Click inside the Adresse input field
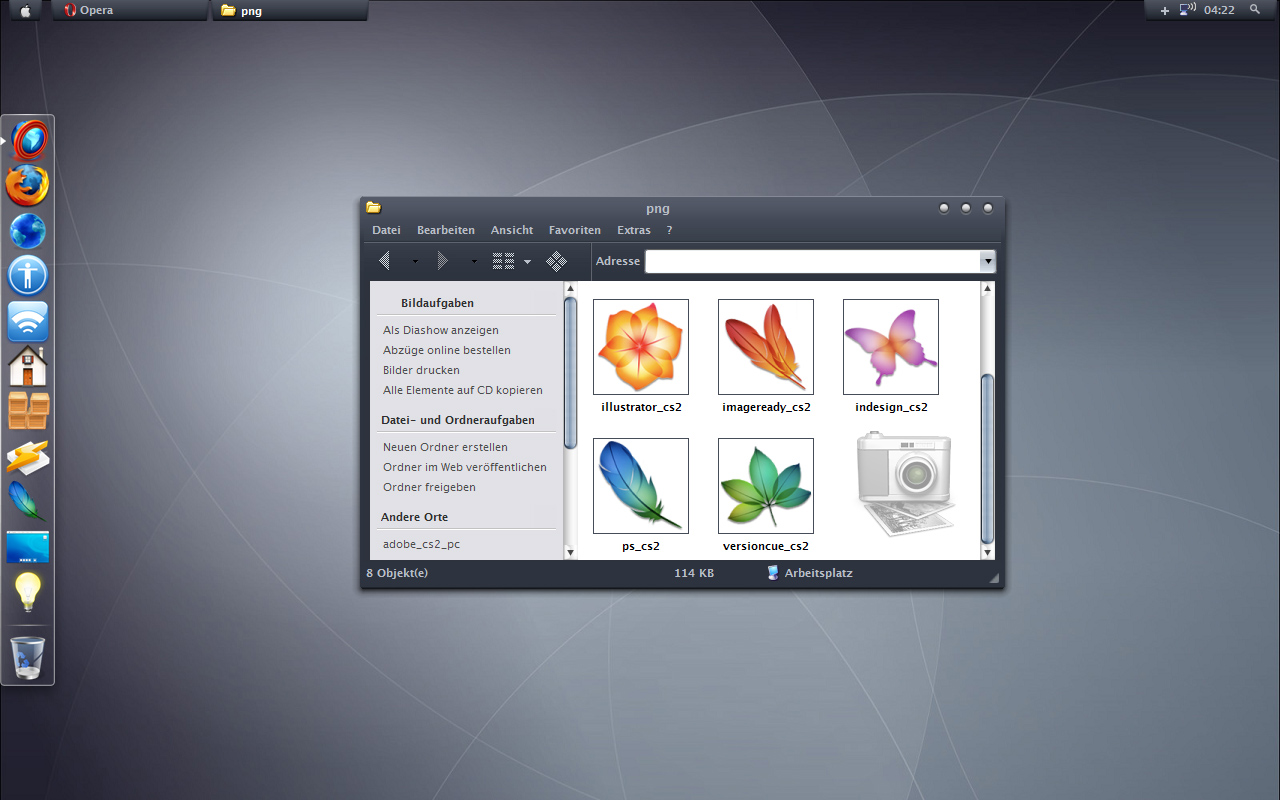The width and height of the screenshot is (1280, 800). click(x=813, y=261)
